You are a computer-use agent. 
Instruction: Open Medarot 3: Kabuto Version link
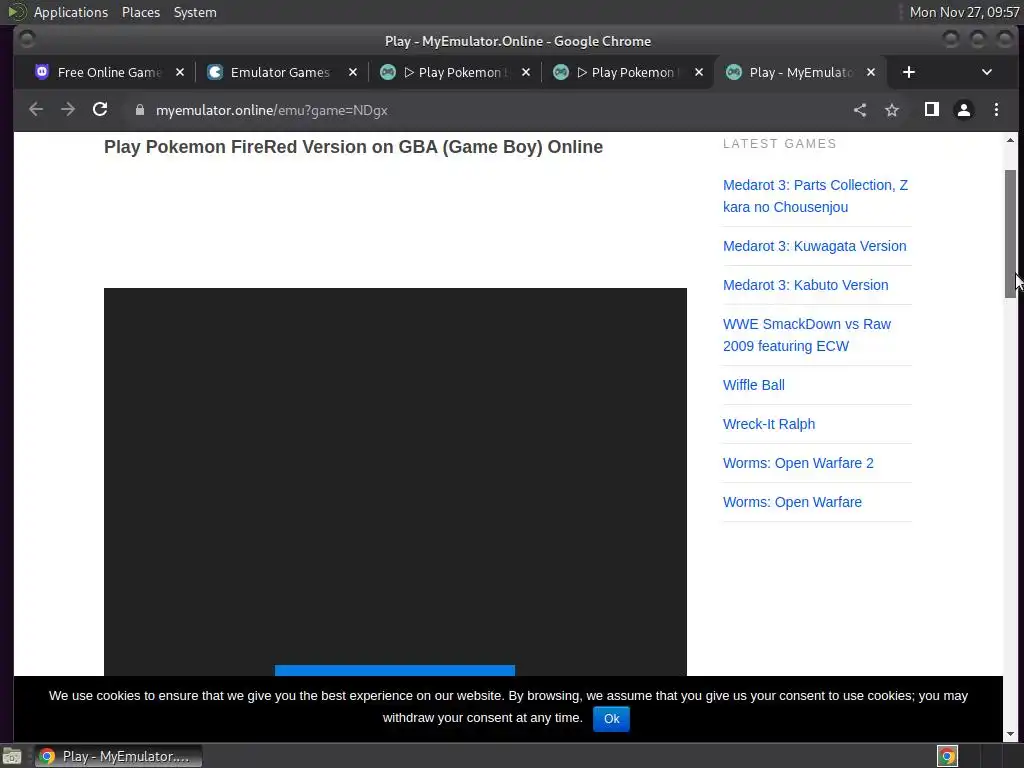805,285
